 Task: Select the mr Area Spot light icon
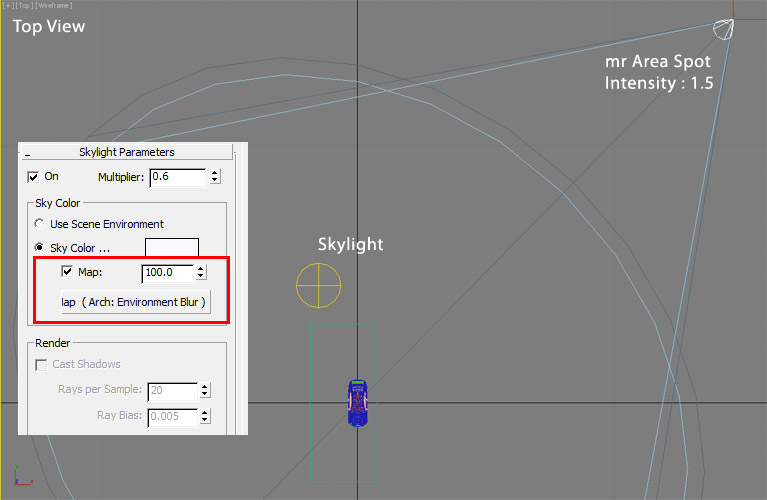click(x=723, y=29)
